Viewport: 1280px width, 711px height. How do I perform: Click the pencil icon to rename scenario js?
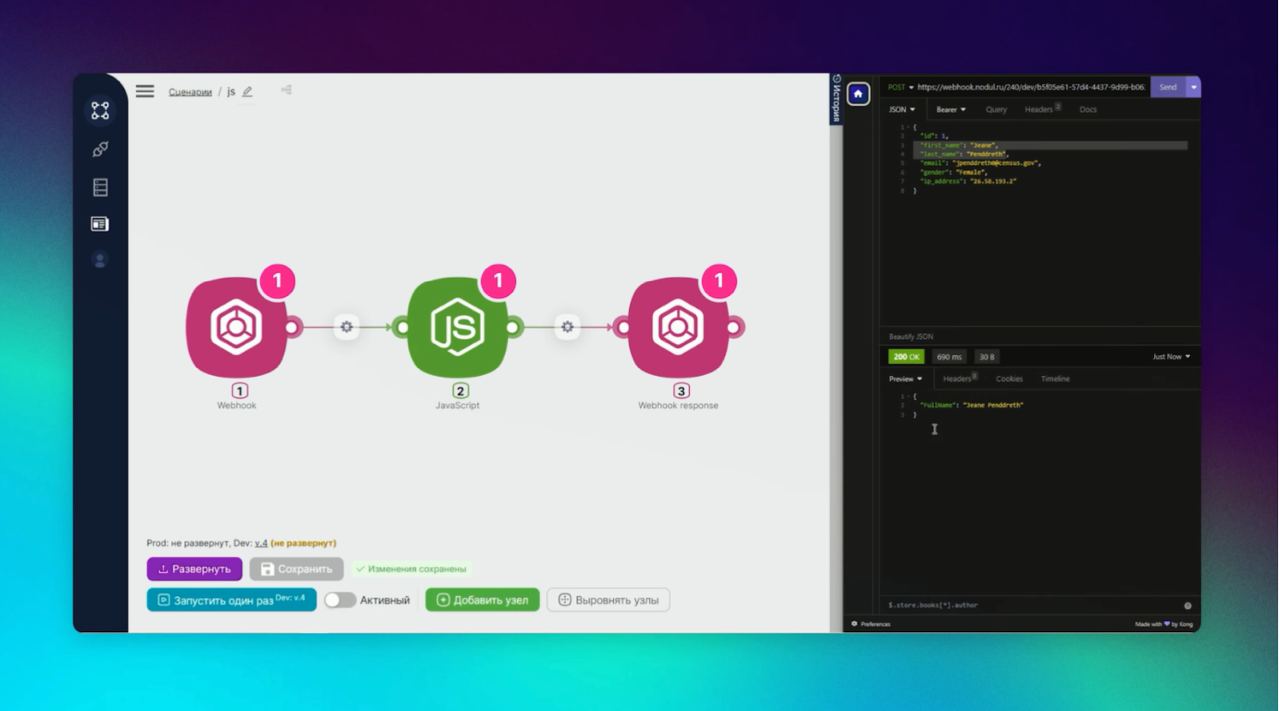coord(247,92)
